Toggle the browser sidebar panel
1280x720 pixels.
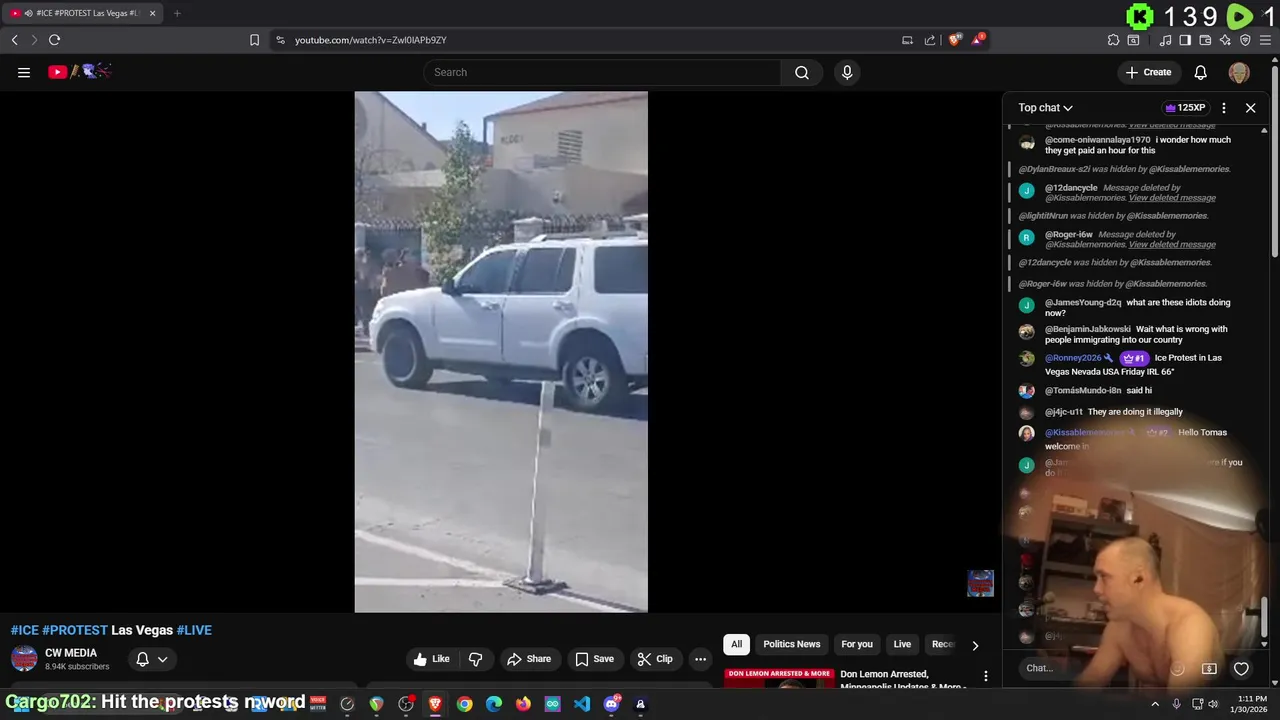tap(1185, 40)
